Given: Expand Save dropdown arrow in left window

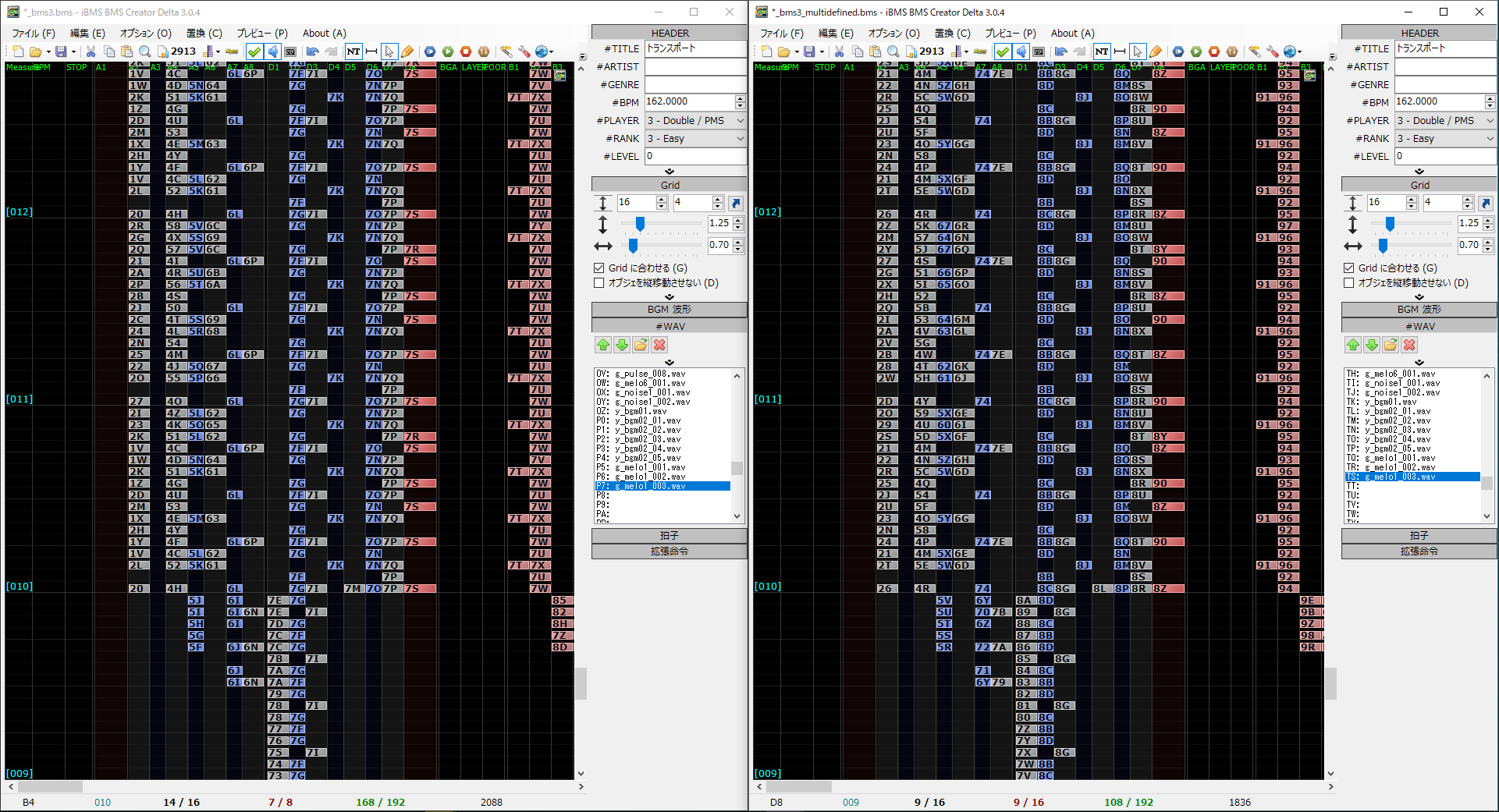Looking at the screenshot, I should 74,52.
